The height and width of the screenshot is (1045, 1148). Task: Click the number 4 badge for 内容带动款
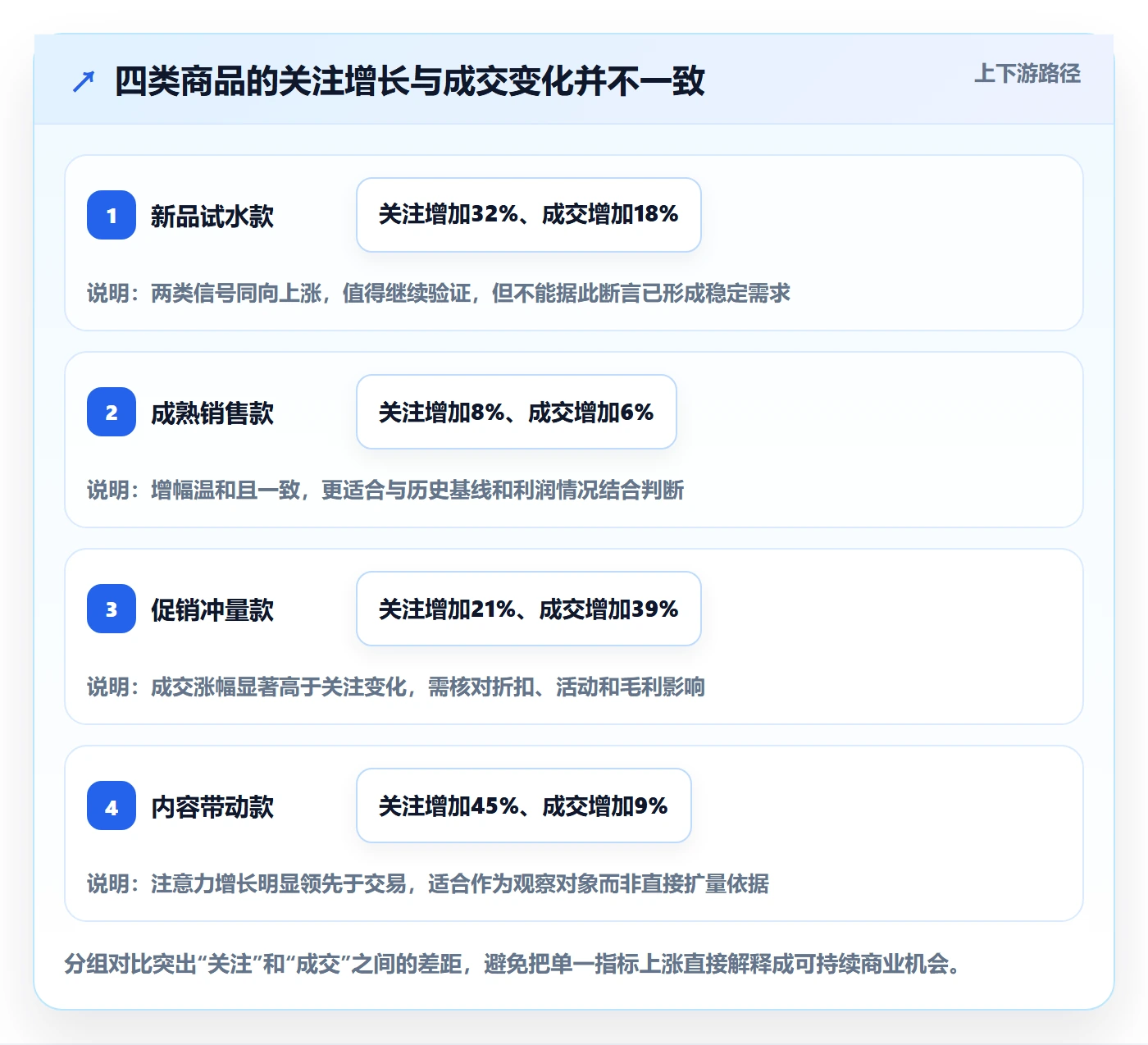coord(112,805)
